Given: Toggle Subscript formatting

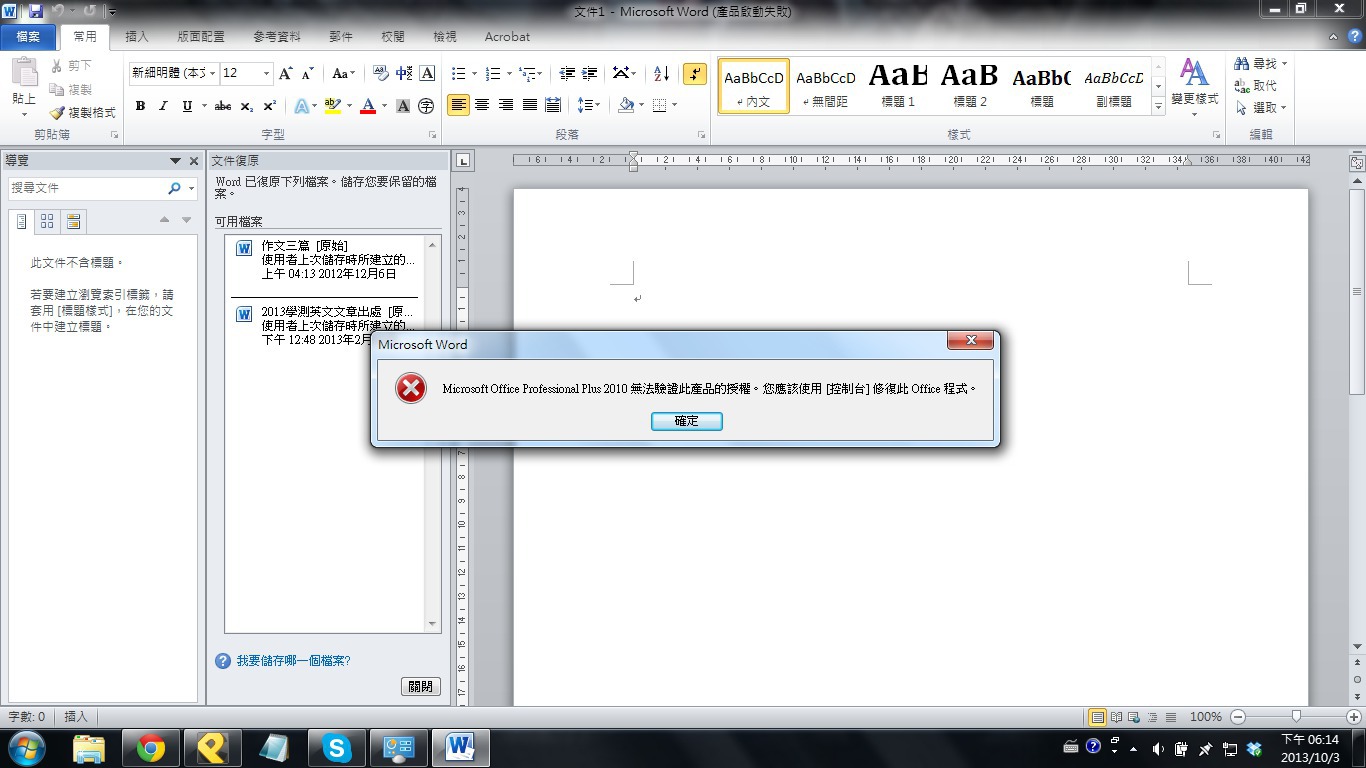Looking at the screenshot, I should point(247,105).
